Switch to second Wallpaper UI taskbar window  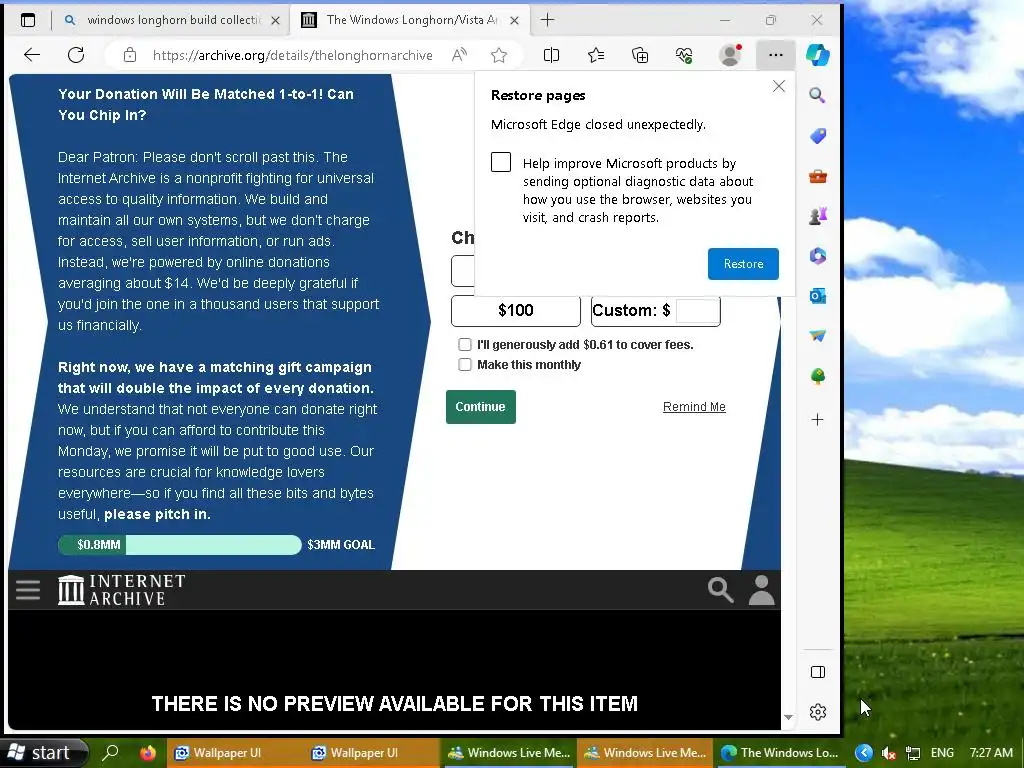(371, 753)
